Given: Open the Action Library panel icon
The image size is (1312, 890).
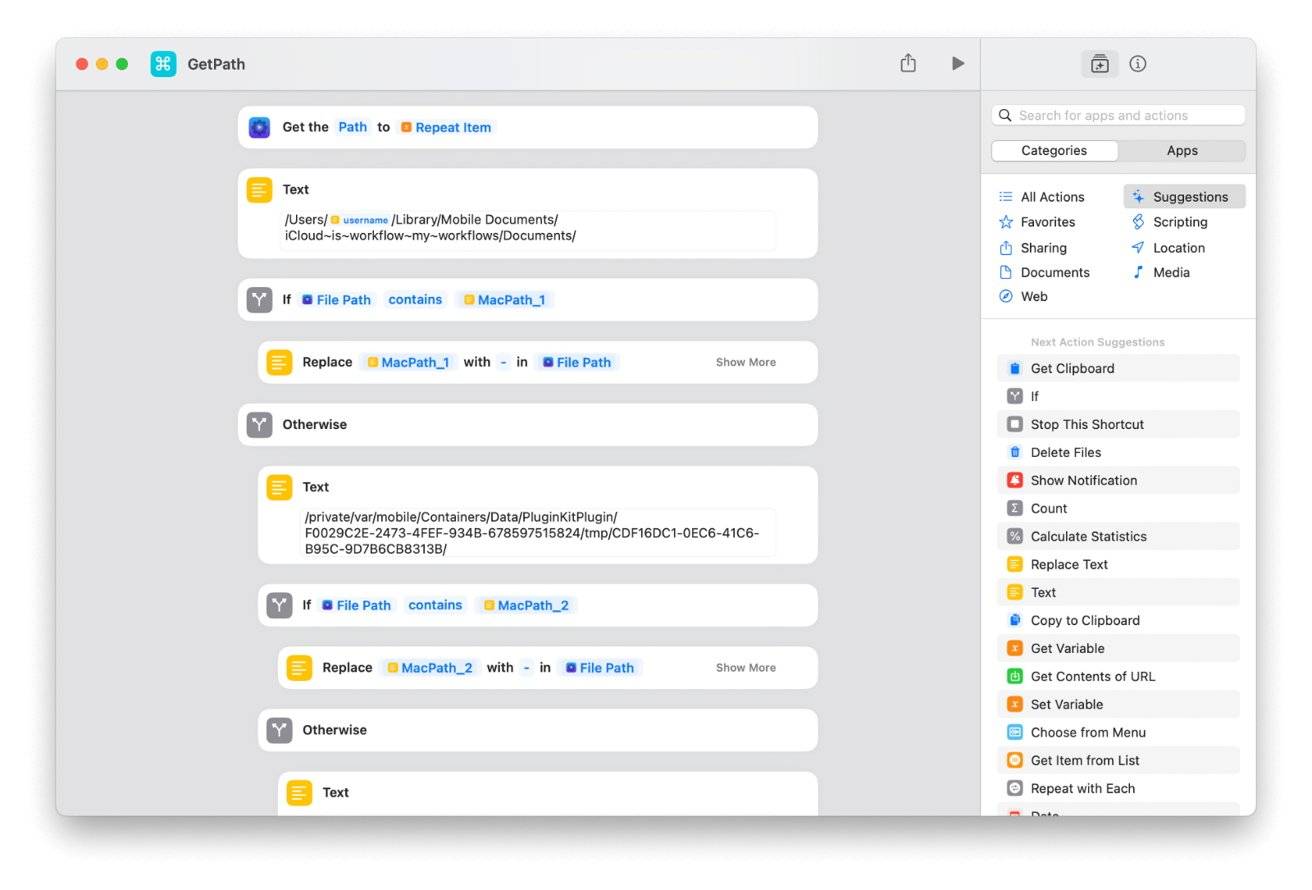Looking at the screenshot, I should (x=1099, y=64).
